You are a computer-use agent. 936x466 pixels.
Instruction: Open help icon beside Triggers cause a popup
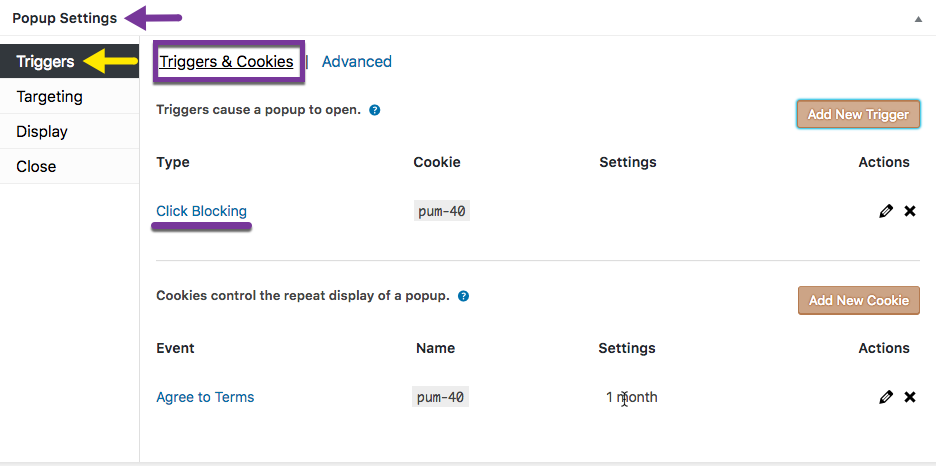[x=375, y=110]
